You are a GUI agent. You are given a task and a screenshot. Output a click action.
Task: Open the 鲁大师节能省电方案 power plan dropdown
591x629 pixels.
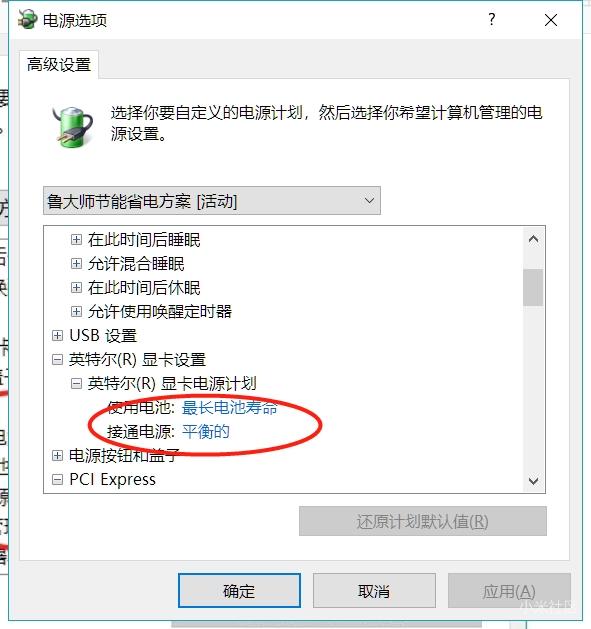coord(212,201)
